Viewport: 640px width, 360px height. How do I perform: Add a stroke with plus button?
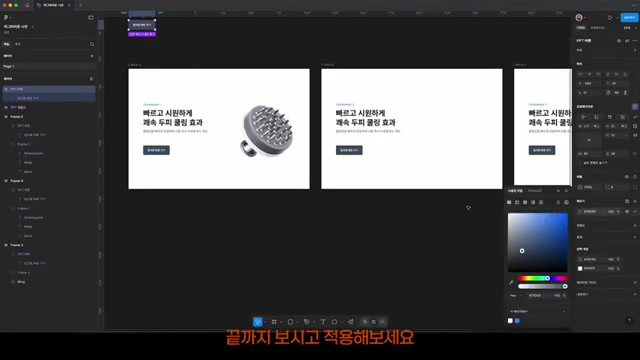635,225
